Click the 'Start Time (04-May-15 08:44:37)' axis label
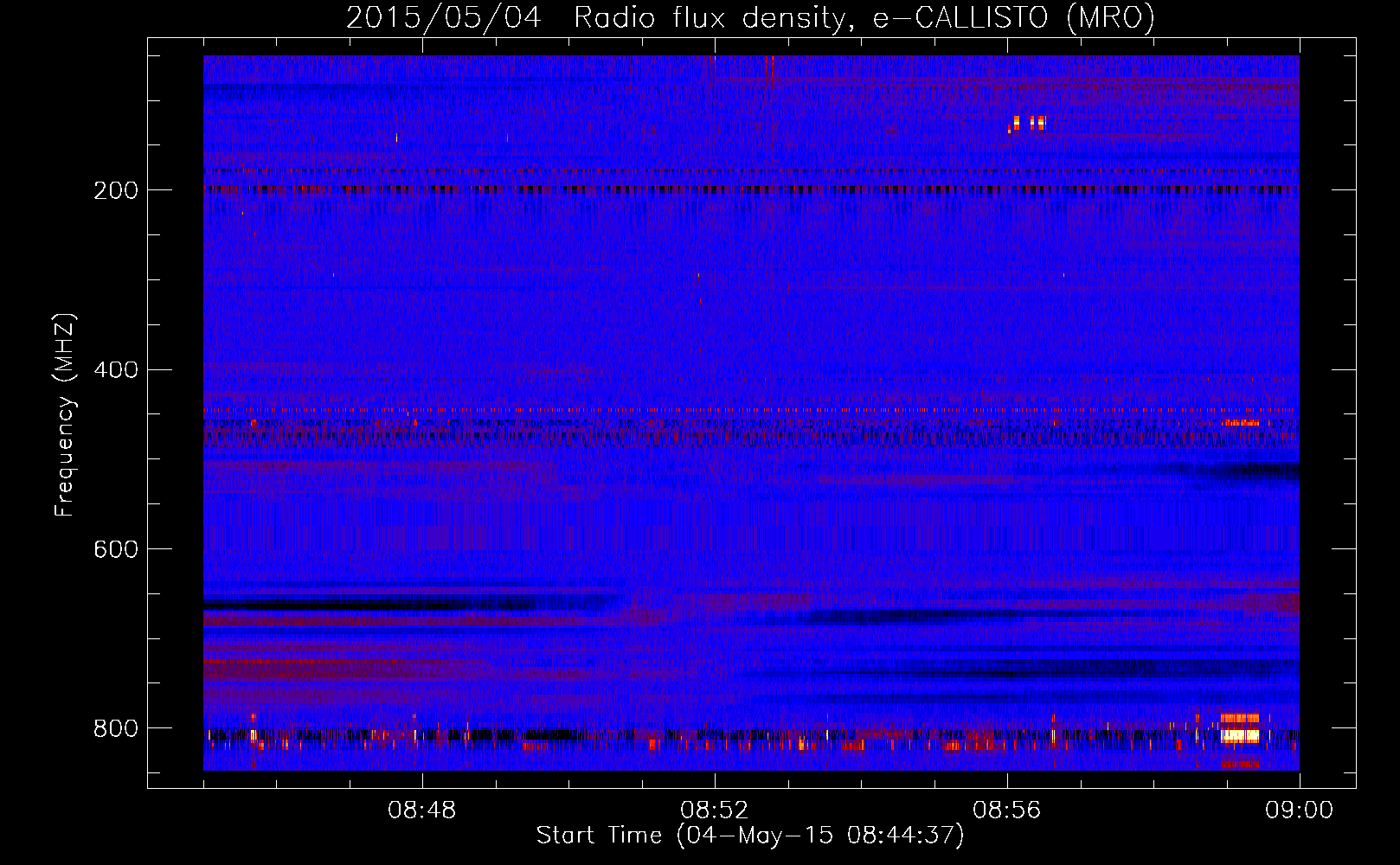This screenshot has width=1400, height=865. 750,836
